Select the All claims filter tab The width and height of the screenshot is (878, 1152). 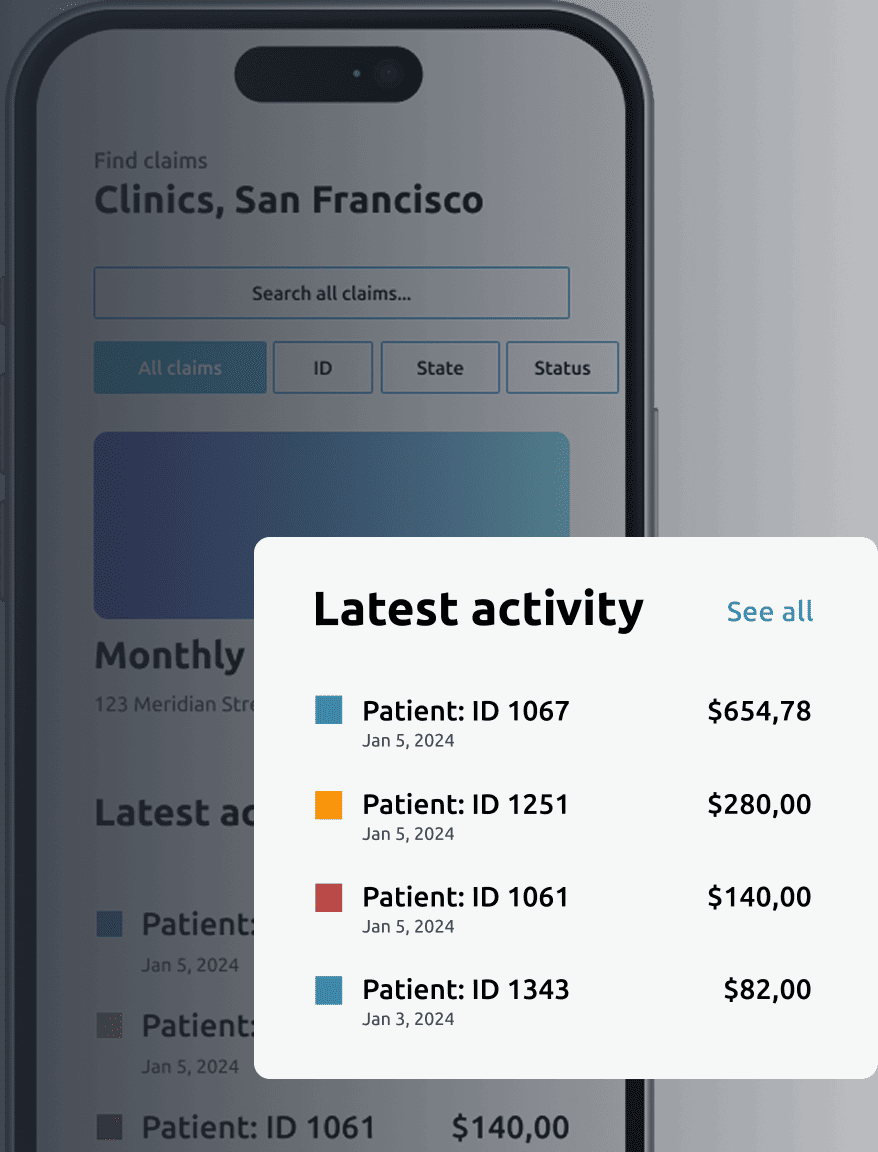click(x=180, y=368)
